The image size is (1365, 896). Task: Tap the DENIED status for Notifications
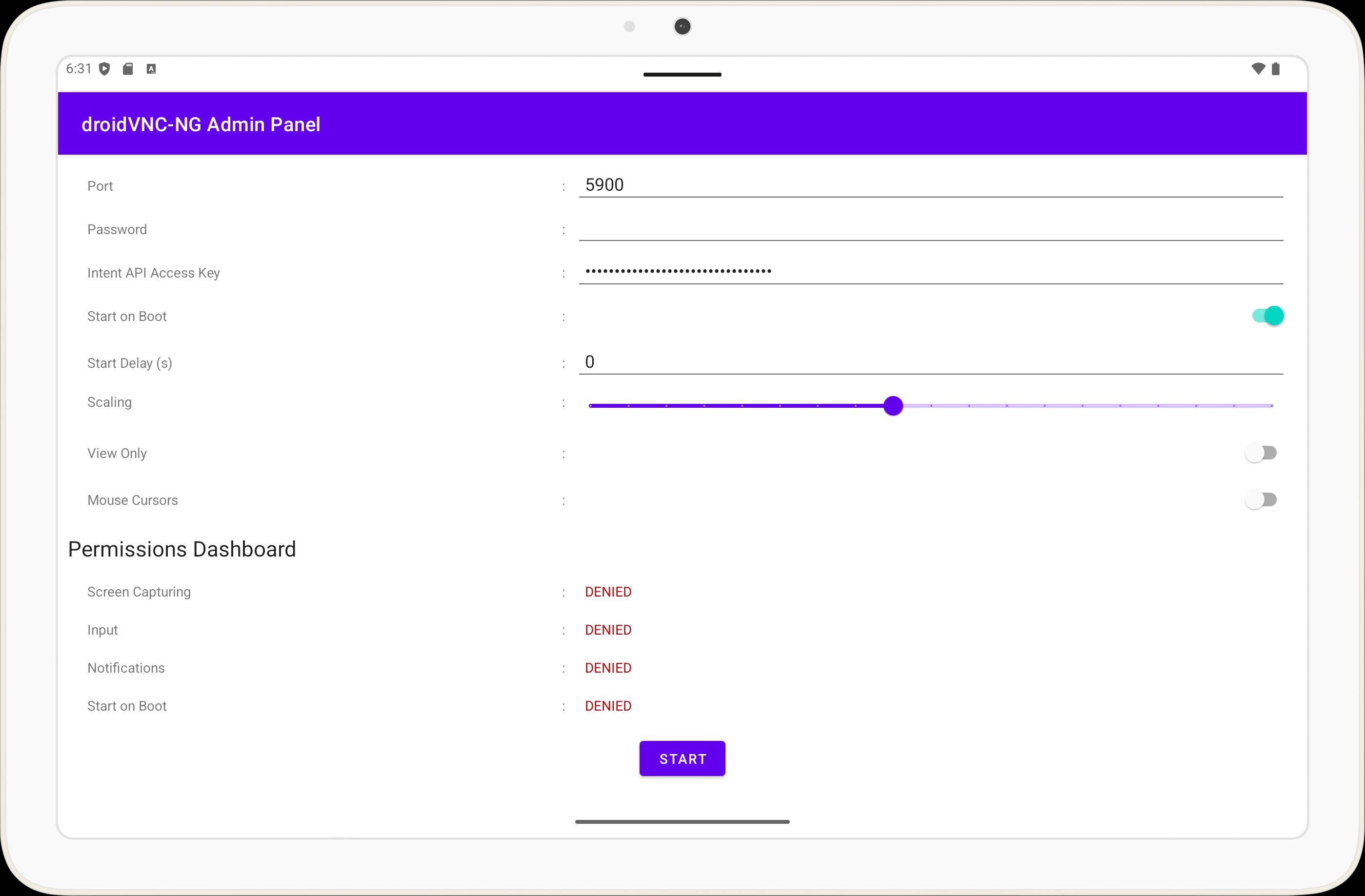608,668
